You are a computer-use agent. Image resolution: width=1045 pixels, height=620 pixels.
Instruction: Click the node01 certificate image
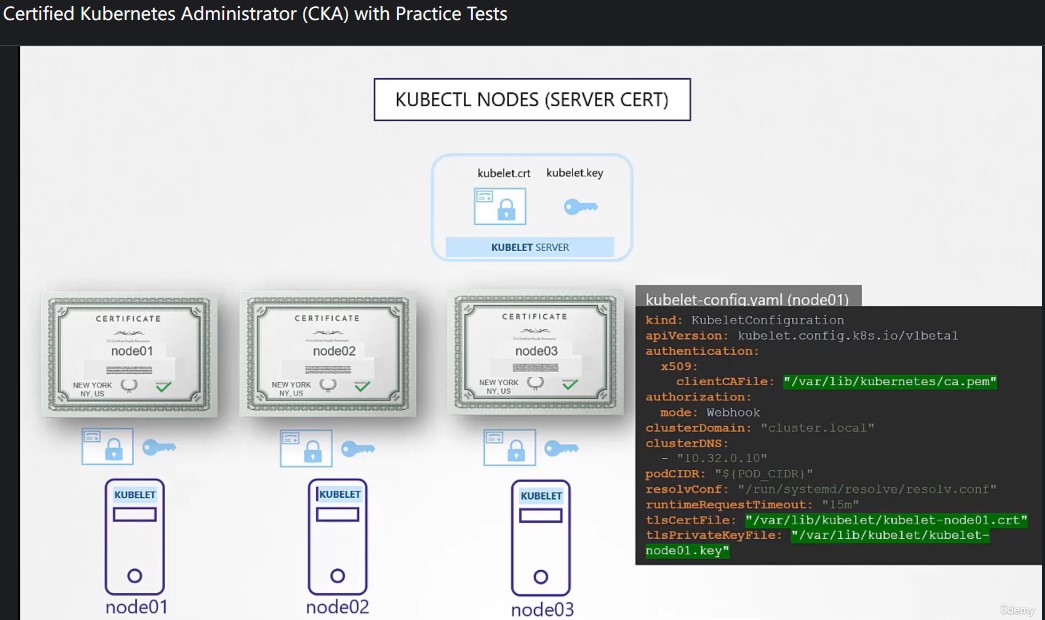coord(129,354)
